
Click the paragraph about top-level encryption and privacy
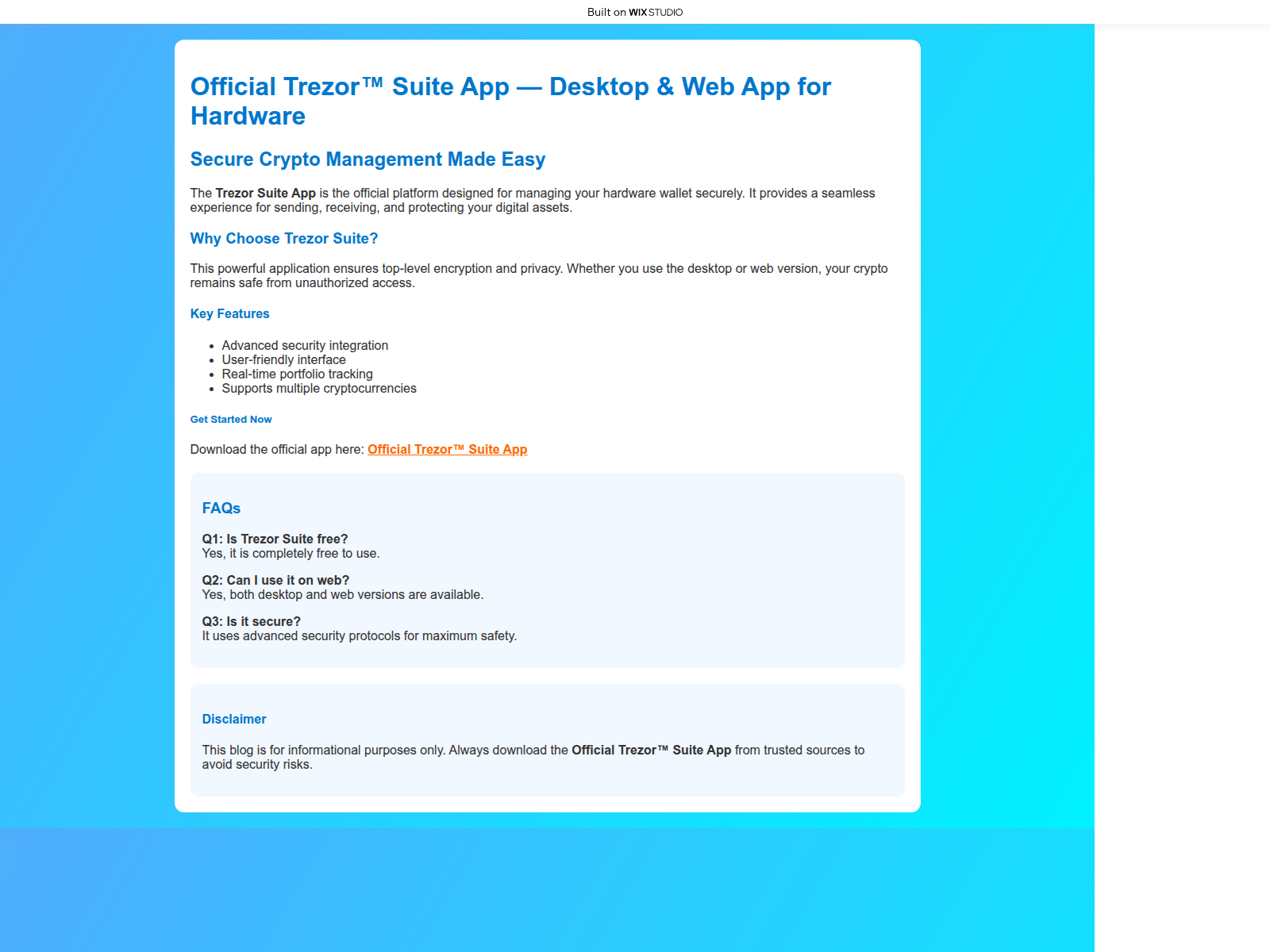[539, 275]
